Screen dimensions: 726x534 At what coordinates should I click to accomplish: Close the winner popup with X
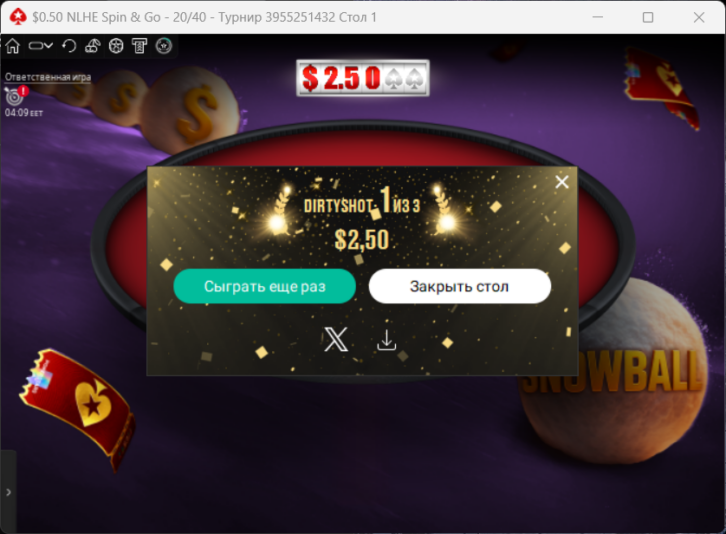[562, 182]
